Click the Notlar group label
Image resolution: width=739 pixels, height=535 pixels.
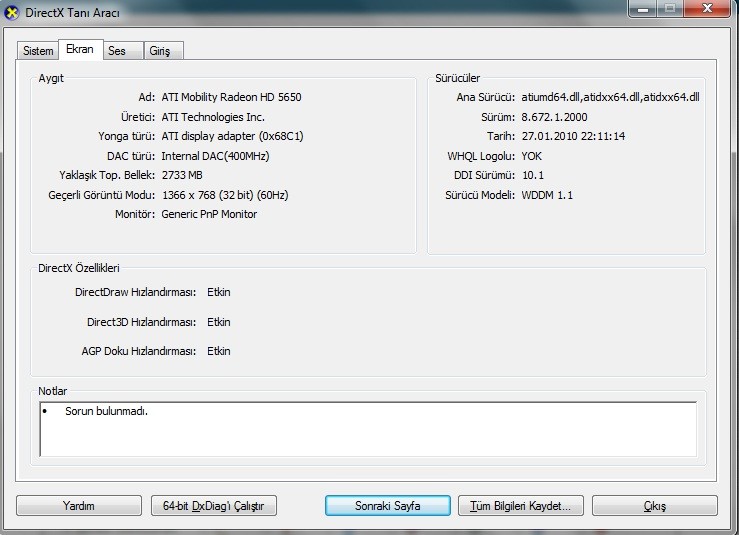tap(52, 391)
